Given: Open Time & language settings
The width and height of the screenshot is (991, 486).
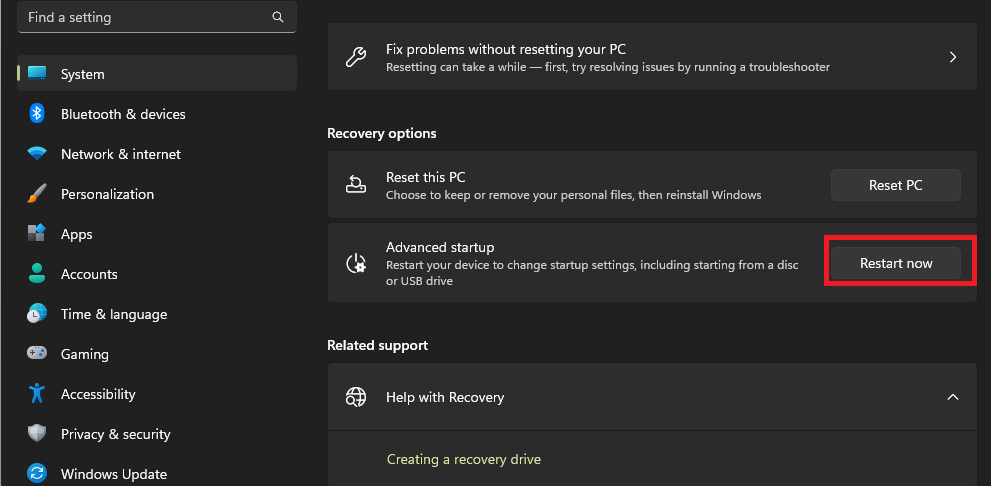Looking at the screenshot, I should click(157, 313).
